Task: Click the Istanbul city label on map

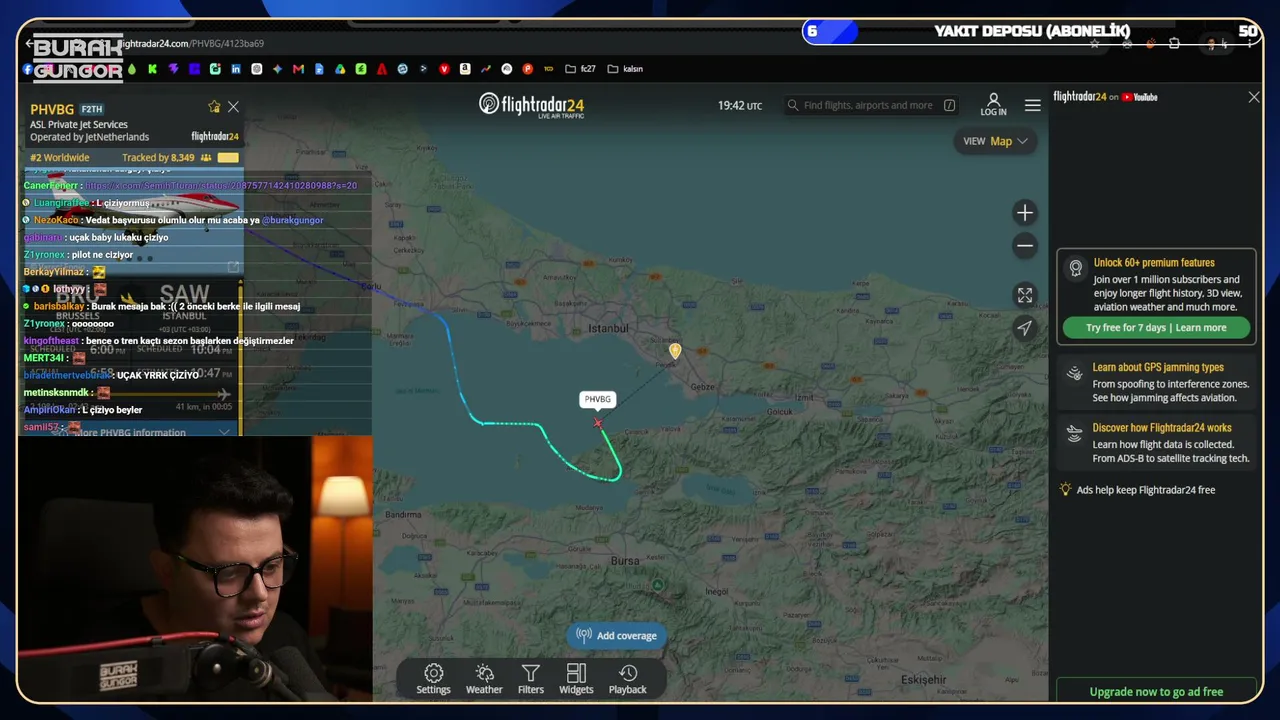Action: [x=607, y=328]
